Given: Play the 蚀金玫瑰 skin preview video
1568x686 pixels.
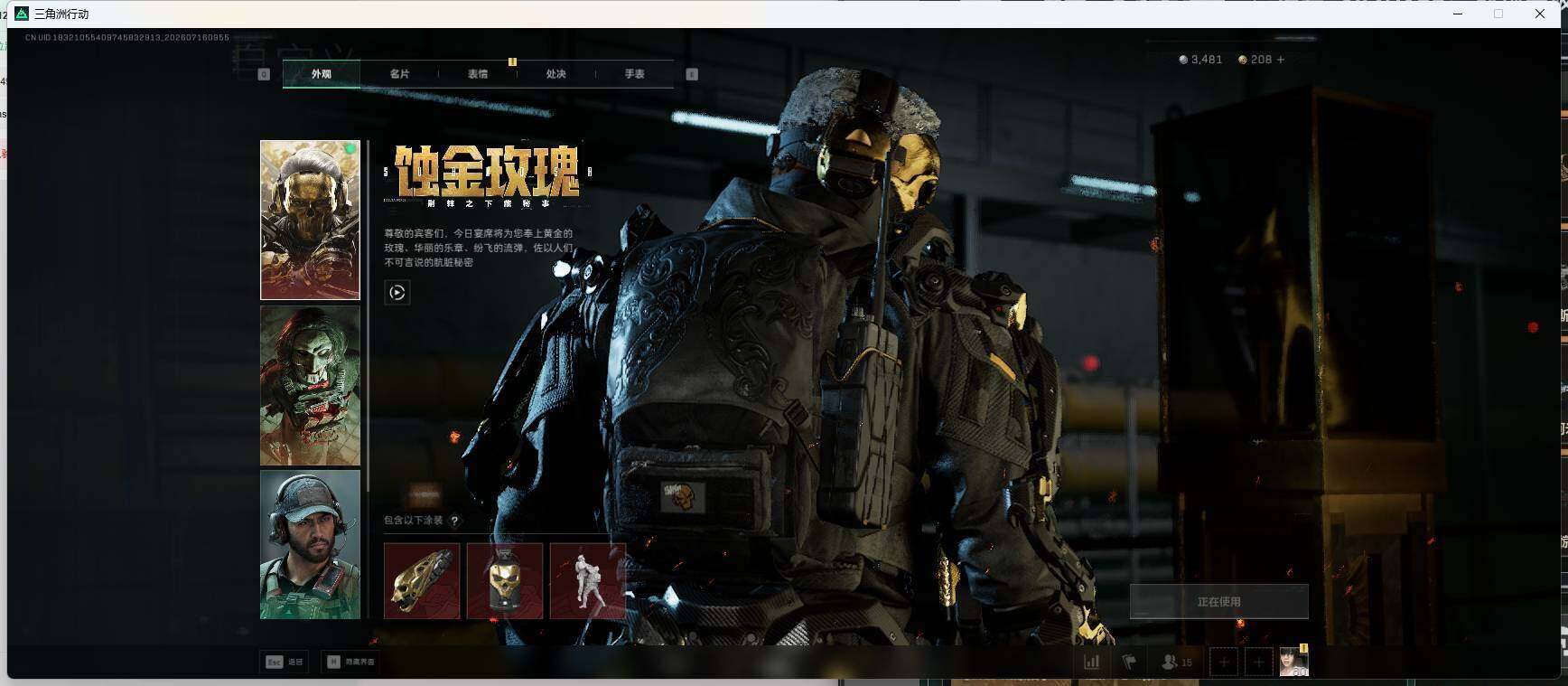Looking at the screenshot, I should [397, 292].
